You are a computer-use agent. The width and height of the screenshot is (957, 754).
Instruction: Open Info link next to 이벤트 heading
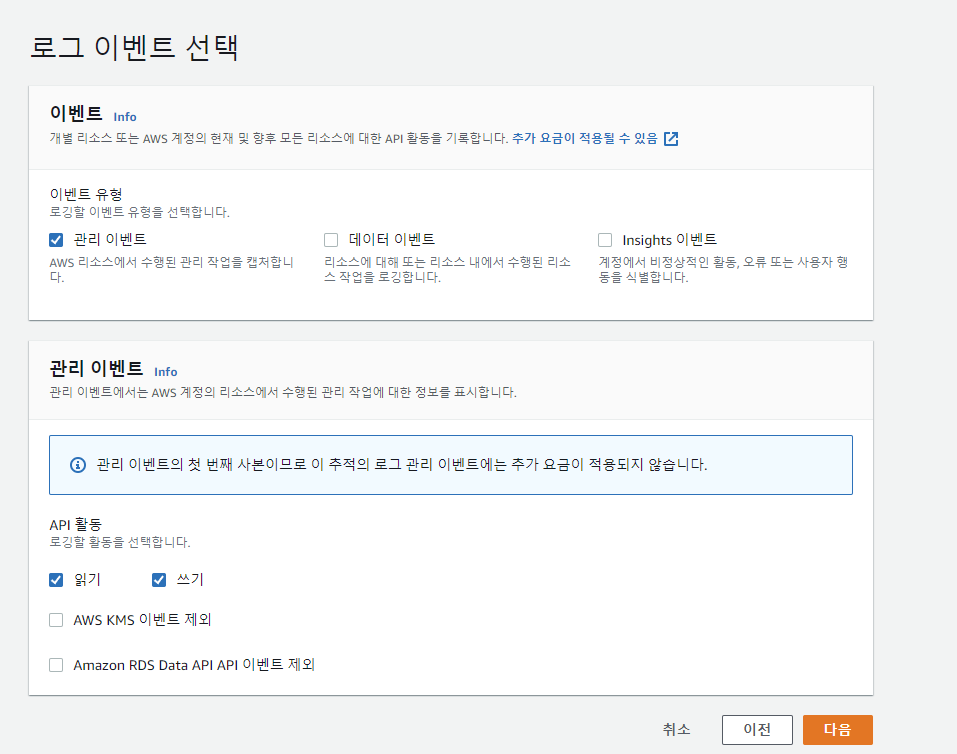125,117
